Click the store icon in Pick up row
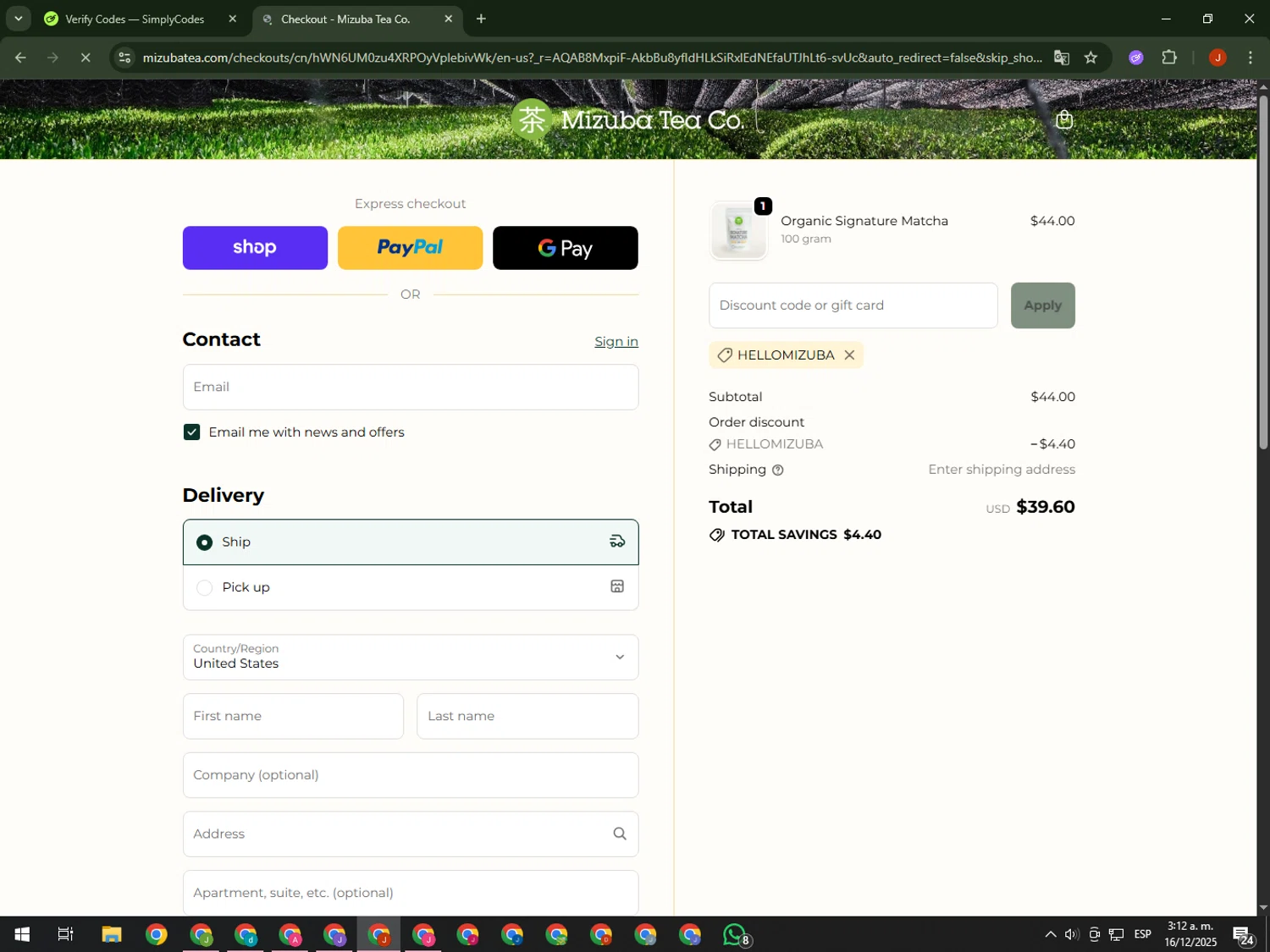 click(x=617, y=587)
